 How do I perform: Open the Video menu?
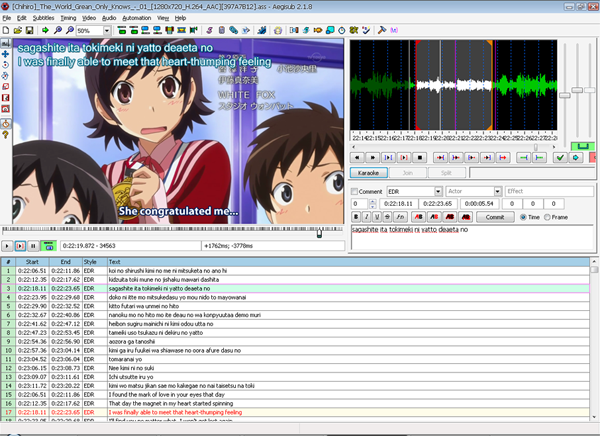pyautogui.click(x=89, y=18)
